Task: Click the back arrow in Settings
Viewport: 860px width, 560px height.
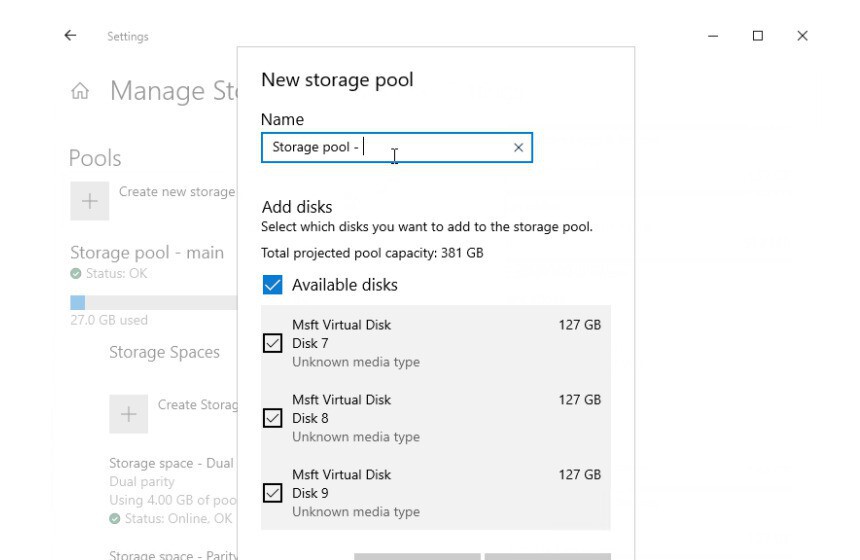Action: (x=70, y=36)
